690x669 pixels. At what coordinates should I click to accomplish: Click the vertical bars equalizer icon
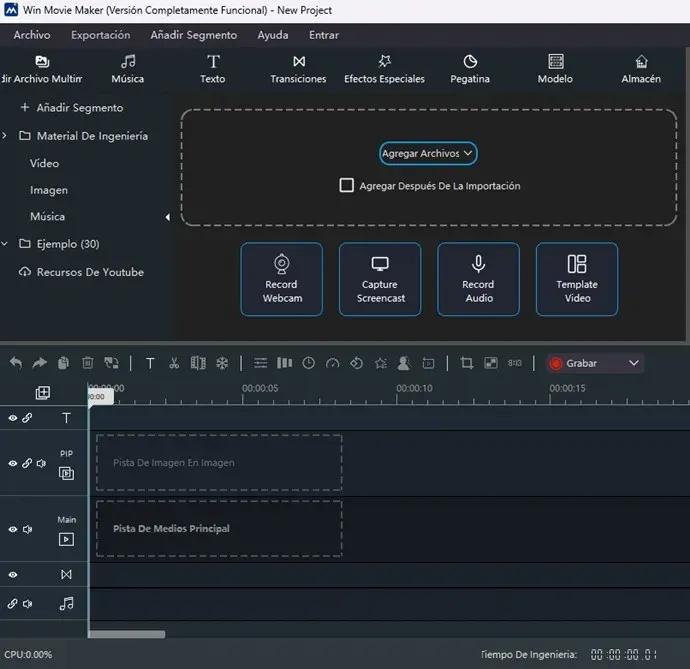click(x=284, y=363)
